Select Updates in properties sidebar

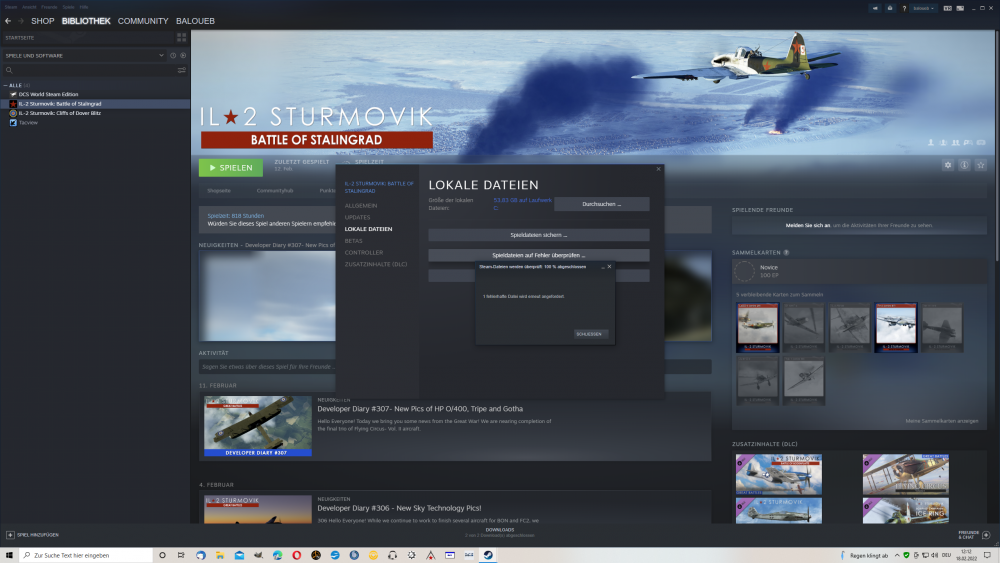(x=357, y=217)
